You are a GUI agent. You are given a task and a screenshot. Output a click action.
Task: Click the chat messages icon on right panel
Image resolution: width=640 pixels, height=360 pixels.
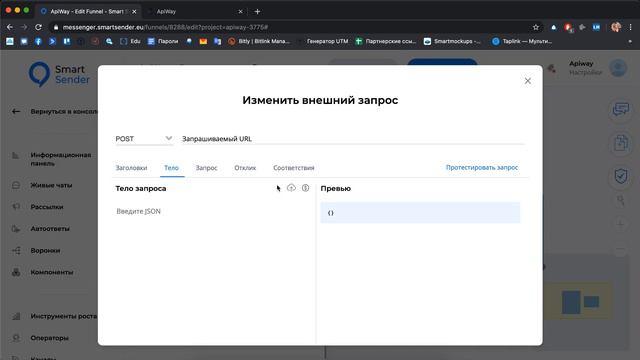[x=620, y=109]
